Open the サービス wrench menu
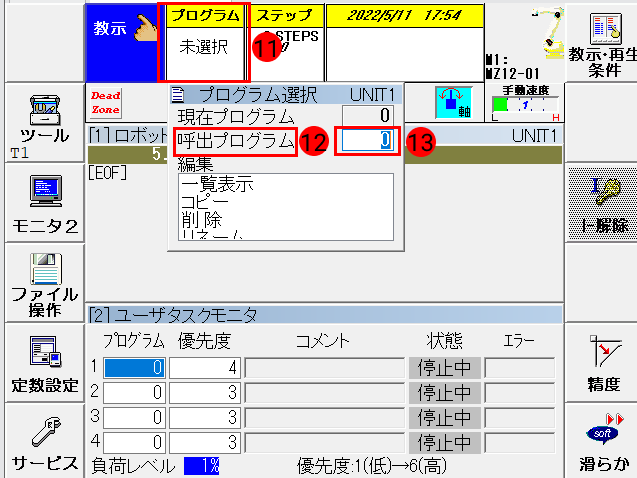The image size is (637, 478). (44, 442)
